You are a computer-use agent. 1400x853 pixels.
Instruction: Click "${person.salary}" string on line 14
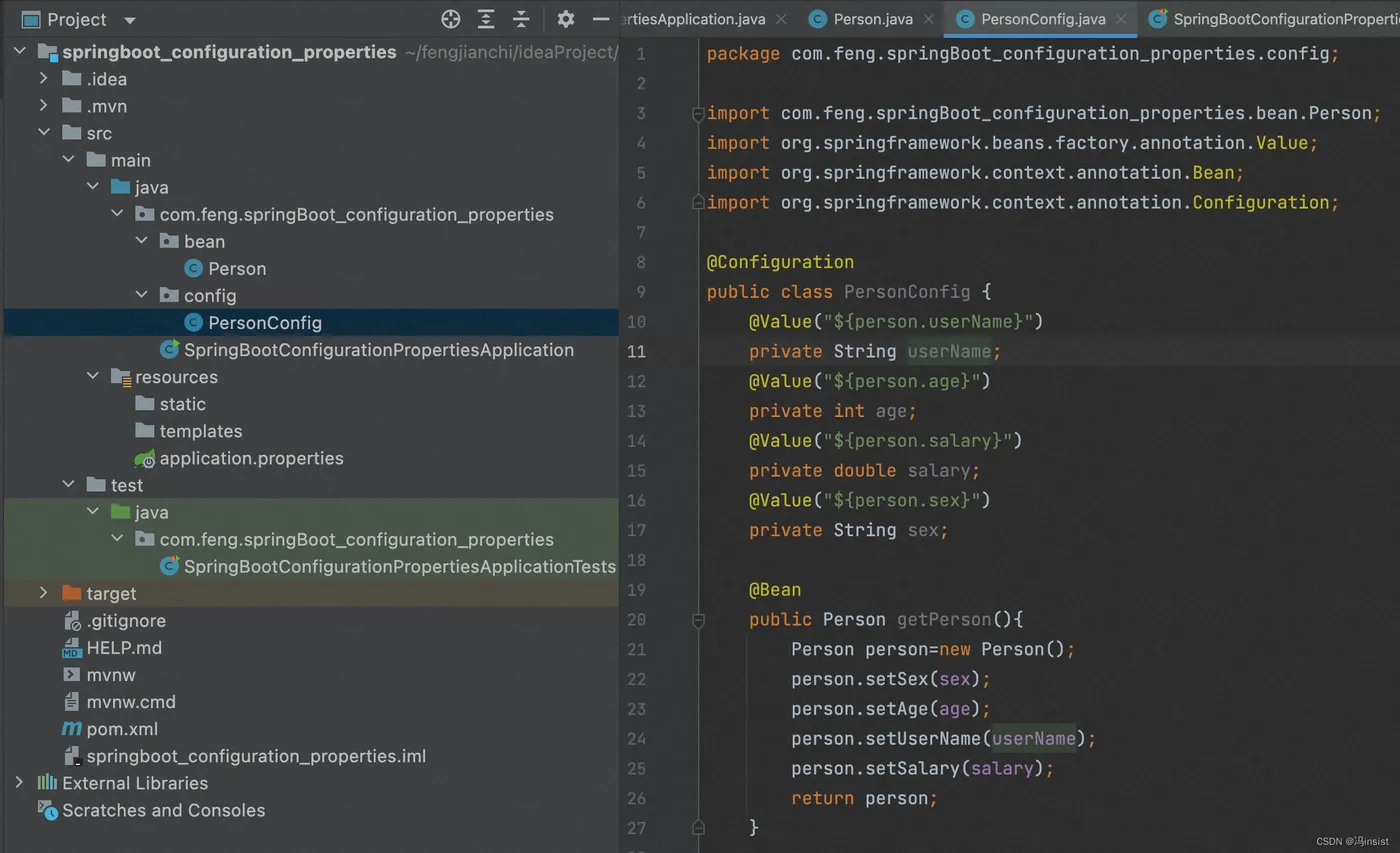click(917, 440)
